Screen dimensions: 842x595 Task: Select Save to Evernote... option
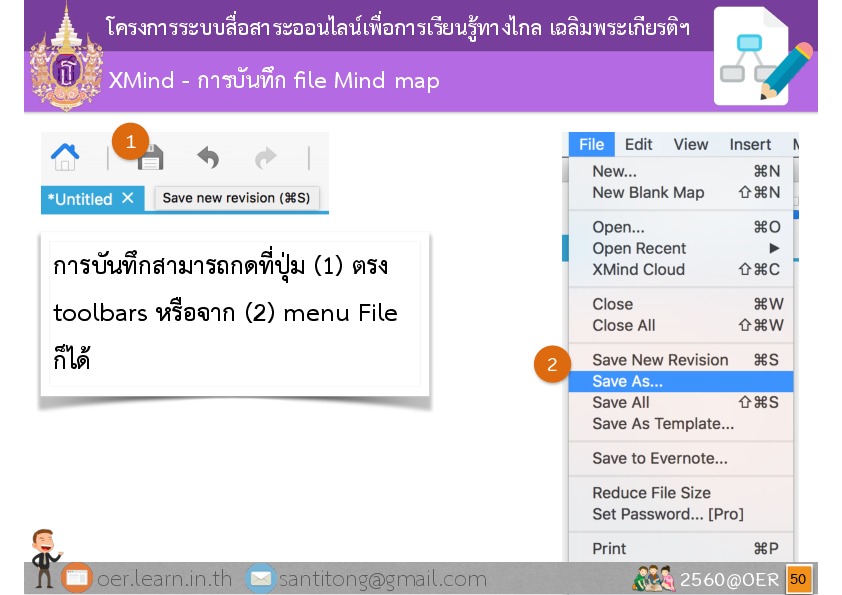[x=660, y=459]
